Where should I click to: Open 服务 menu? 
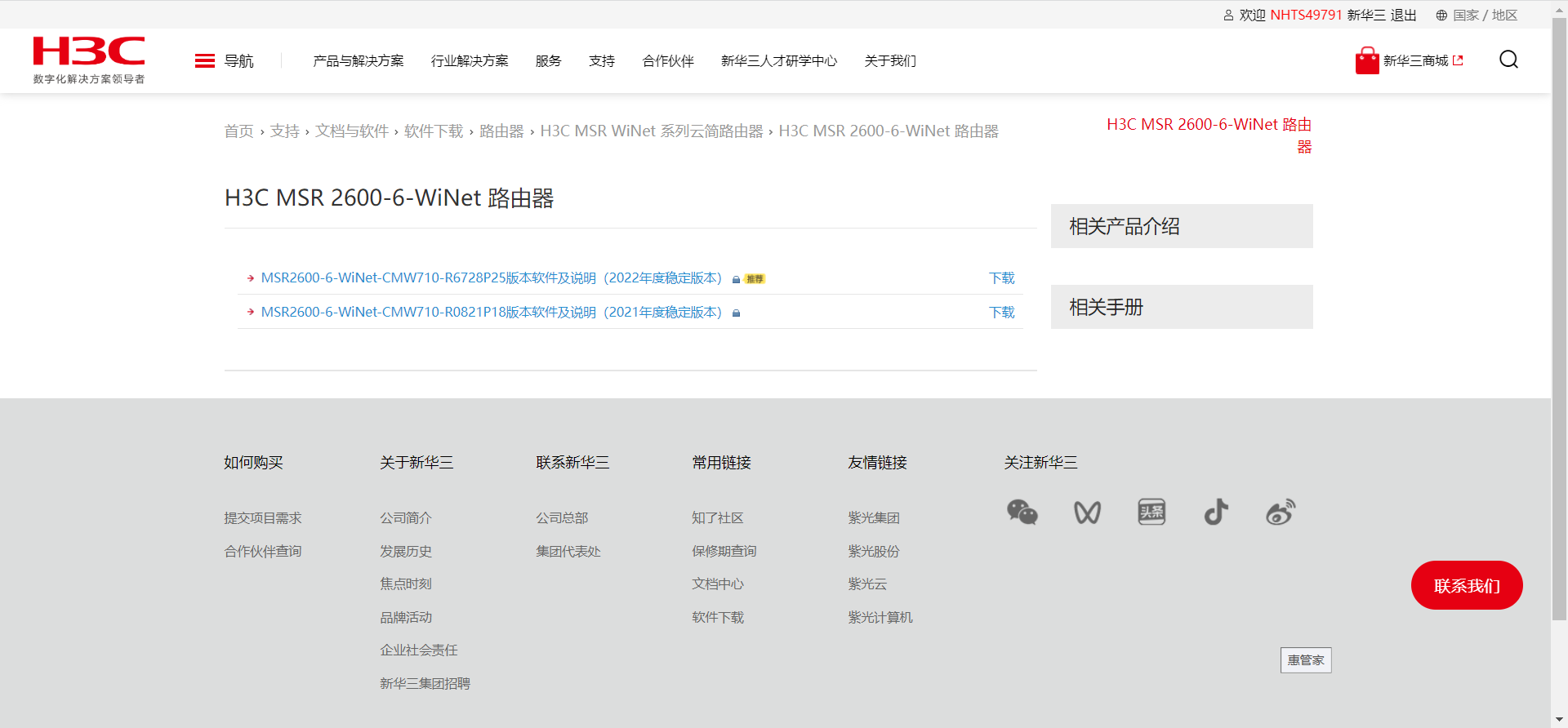[x=549, y=61]
